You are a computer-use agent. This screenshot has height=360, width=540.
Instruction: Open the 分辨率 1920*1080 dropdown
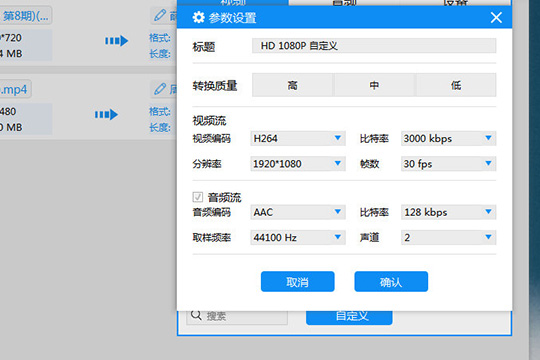(298, 164)
